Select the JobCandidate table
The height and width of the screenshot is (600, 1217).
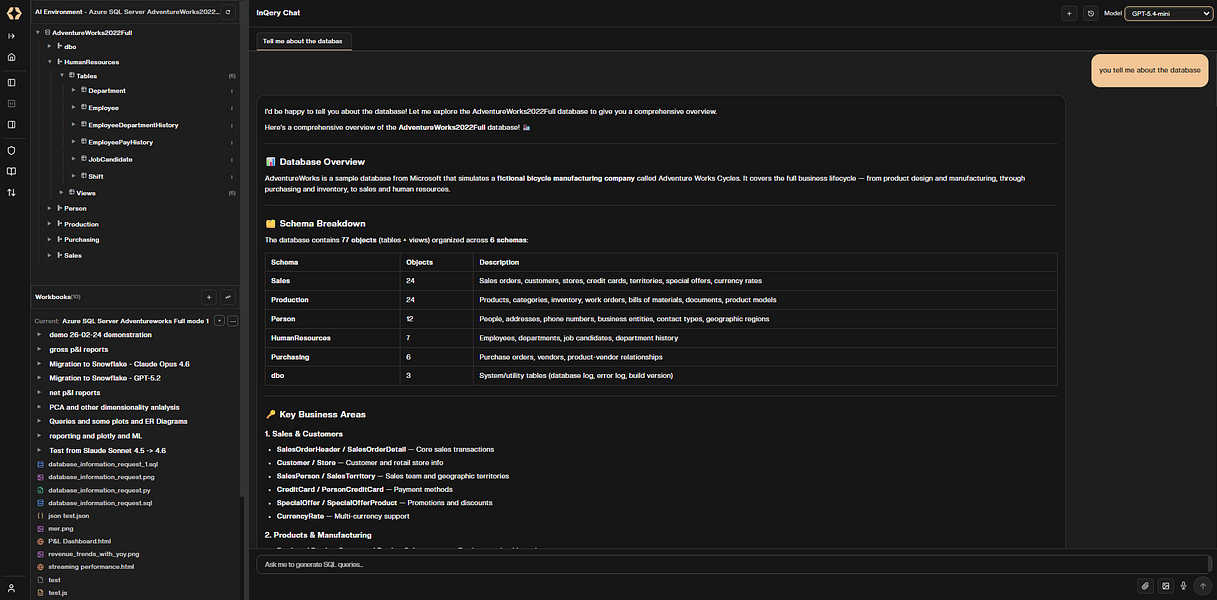(x=110, y=159)
